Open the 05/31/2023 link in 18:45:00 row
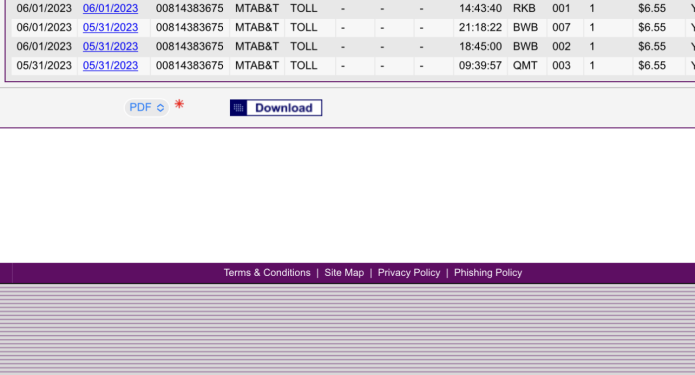Viewport: 695px width, 375px height. pos(110,47)
